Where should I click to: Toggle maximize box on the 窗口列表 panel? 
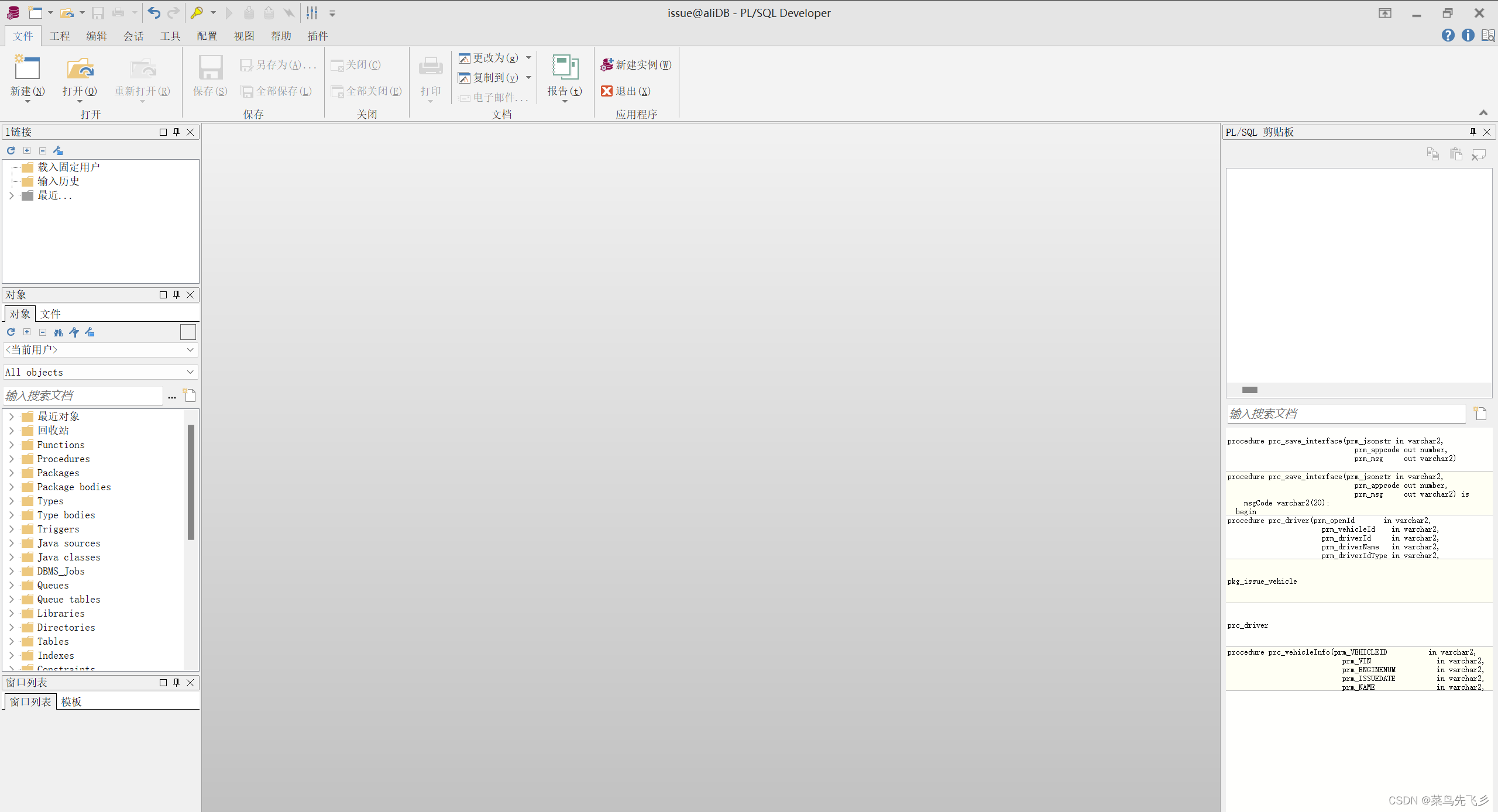(x=163, y=683)
